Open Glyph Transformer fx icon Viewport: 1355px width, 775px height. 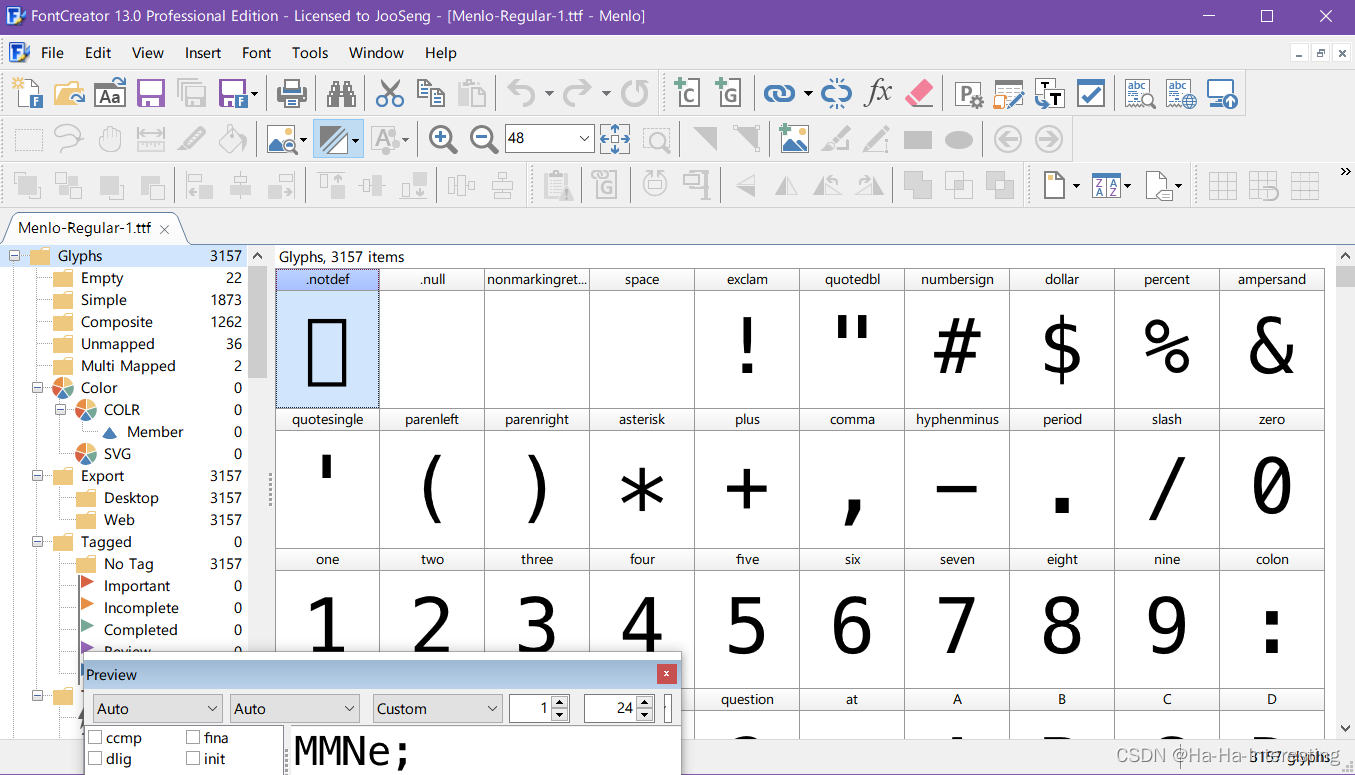[x=878, y=93]
